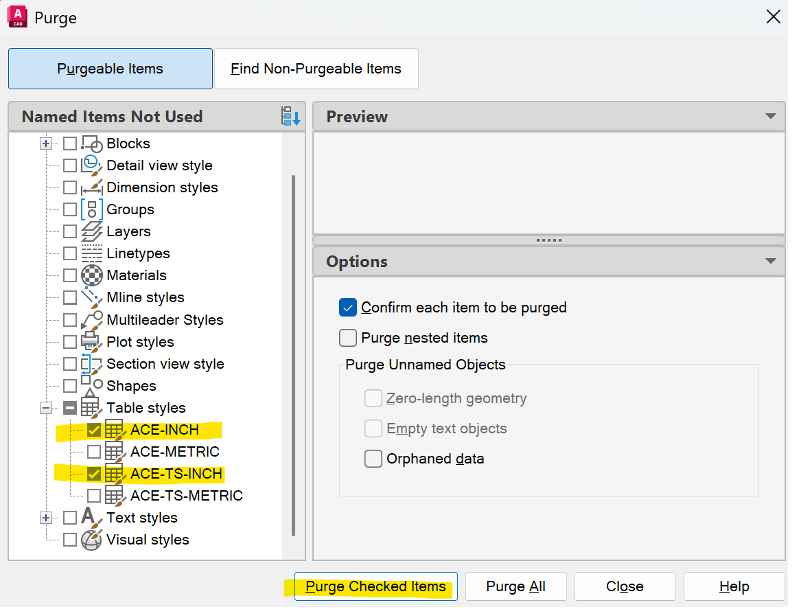Tick the ACE-TS-METRIC checkbox
Viewport: 792px width, 608px height.
(x=94, y=496)
